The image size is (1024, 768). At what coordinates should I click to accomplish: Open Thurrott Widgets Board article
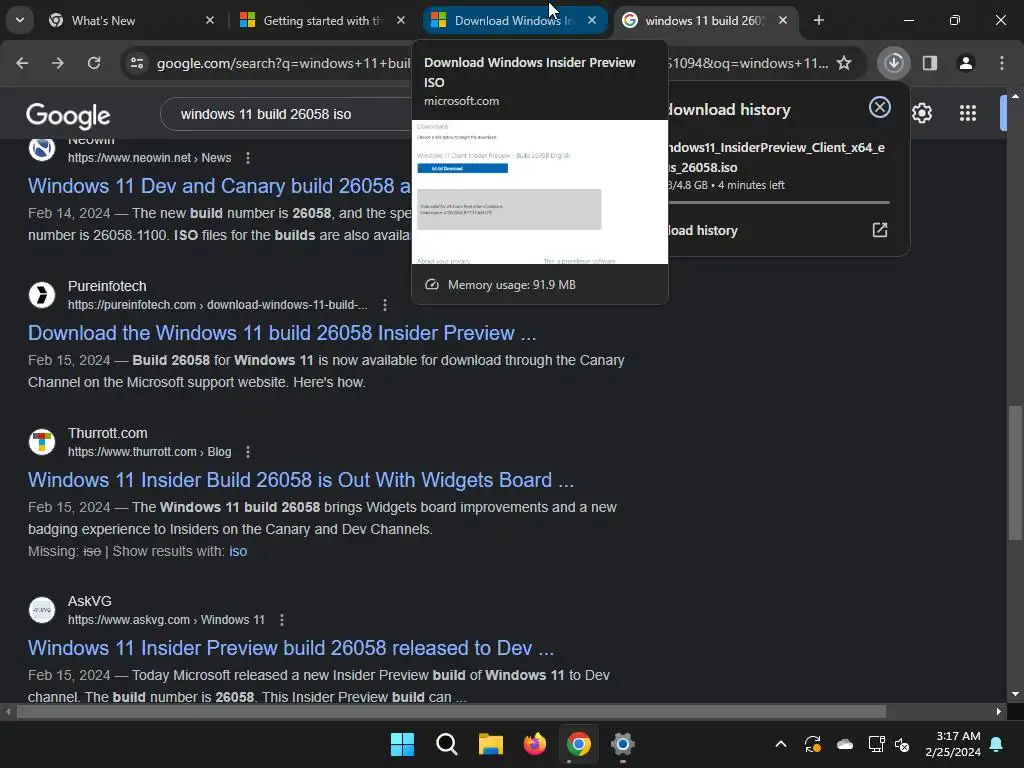point(301,480)
